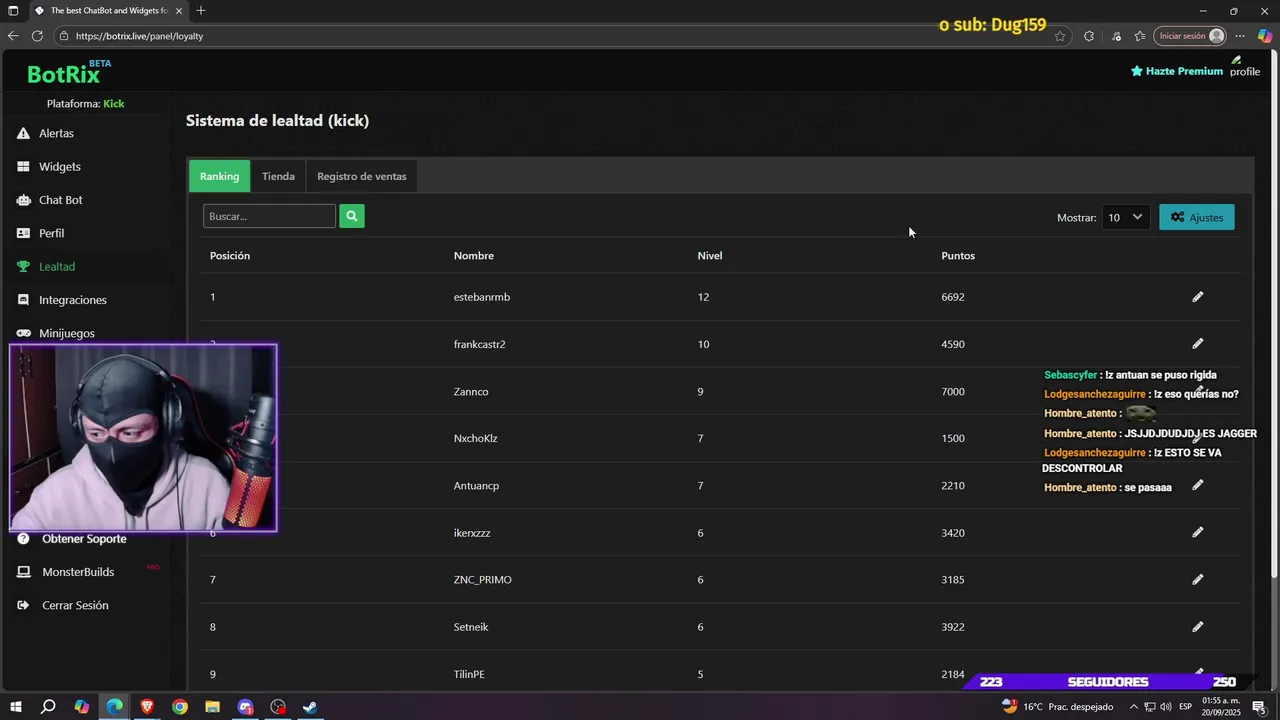Open a new browser tab
Screen dimensions: 1280x720
201,11
